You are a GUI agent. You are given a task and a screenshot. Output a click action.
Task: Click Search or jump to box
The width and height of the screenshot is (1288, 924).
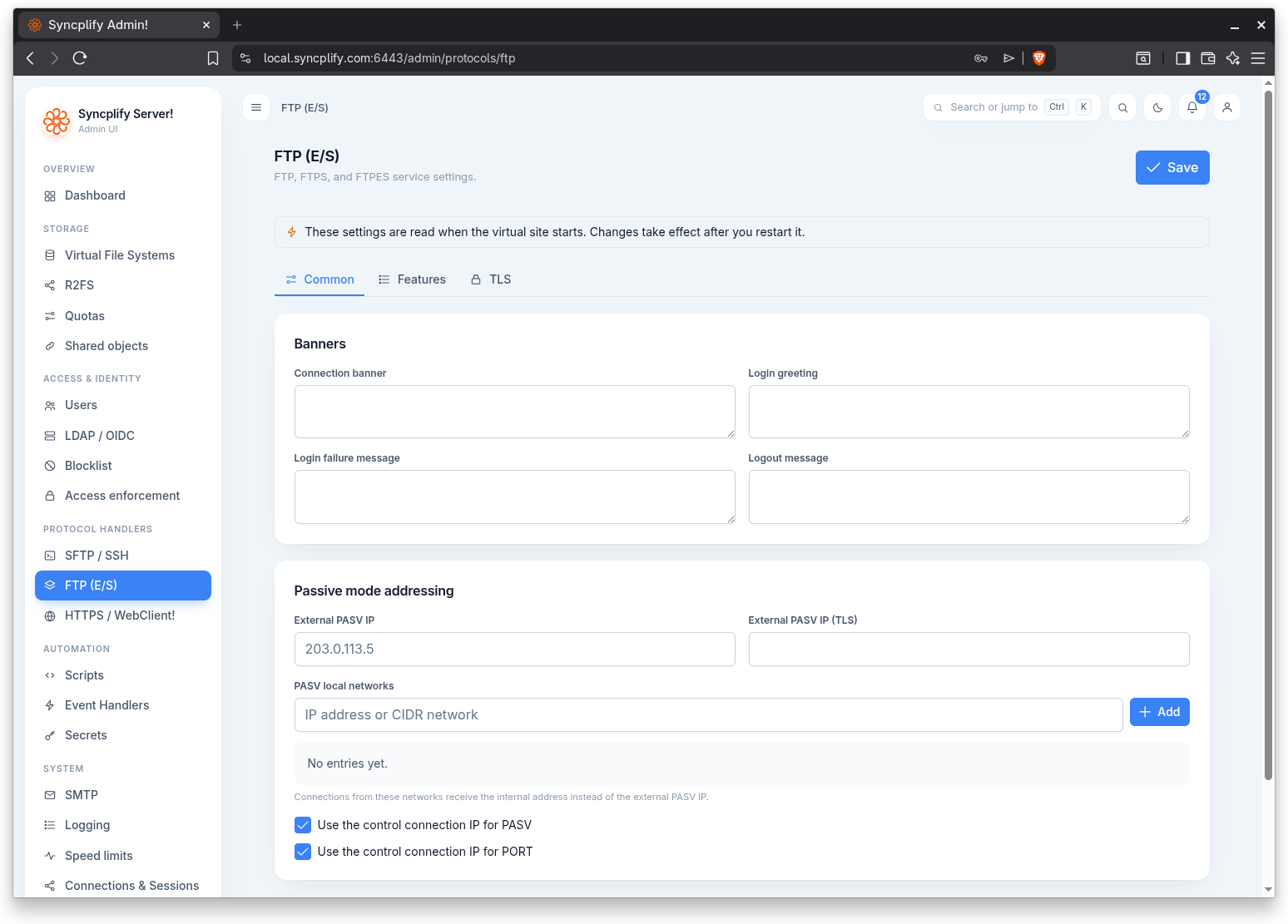1012,107
